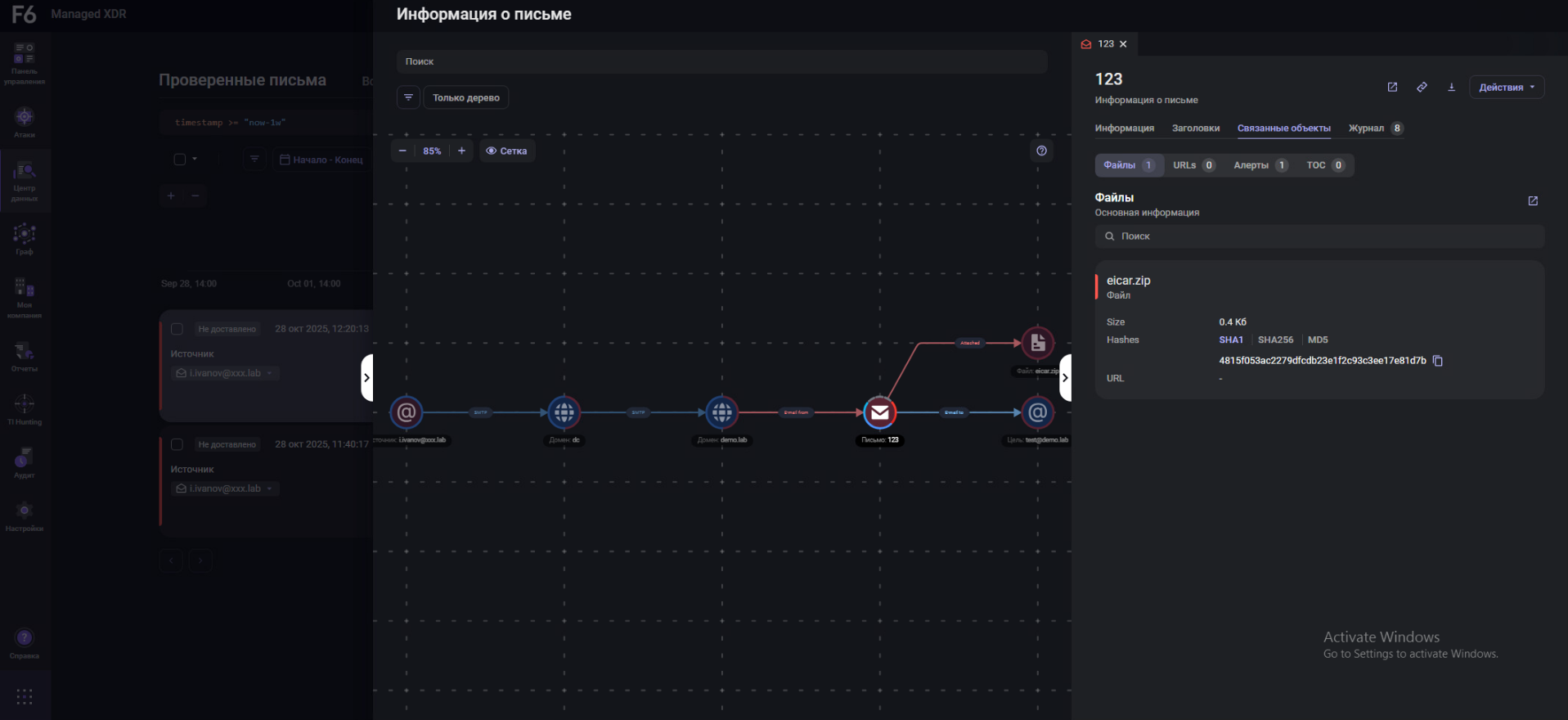Screen dimensions: 1568x720
Task: Open the Files section in new window
Action: (x=1532, y=201)
